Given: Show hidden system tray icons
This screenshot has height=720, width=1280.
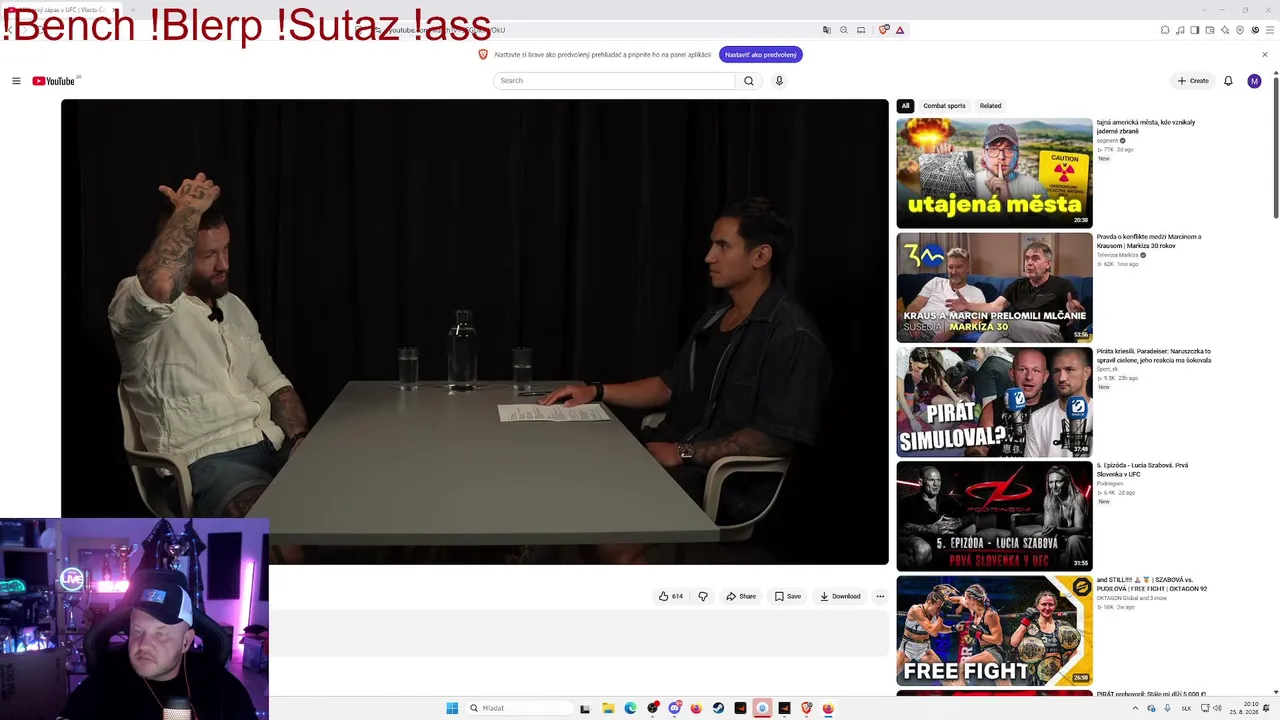Looking at the screenshot, I should tap(1135, 708).
